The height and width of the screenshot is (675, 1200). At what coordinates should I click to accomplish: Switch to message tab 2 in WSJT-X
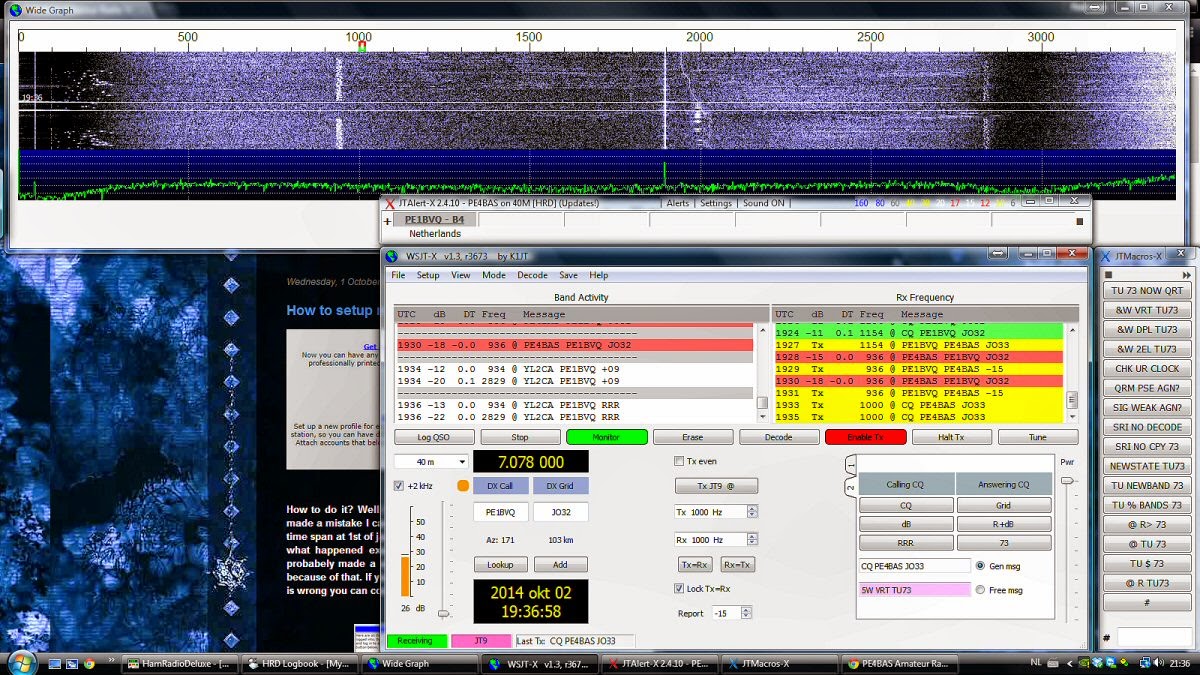tap(851, 488)
